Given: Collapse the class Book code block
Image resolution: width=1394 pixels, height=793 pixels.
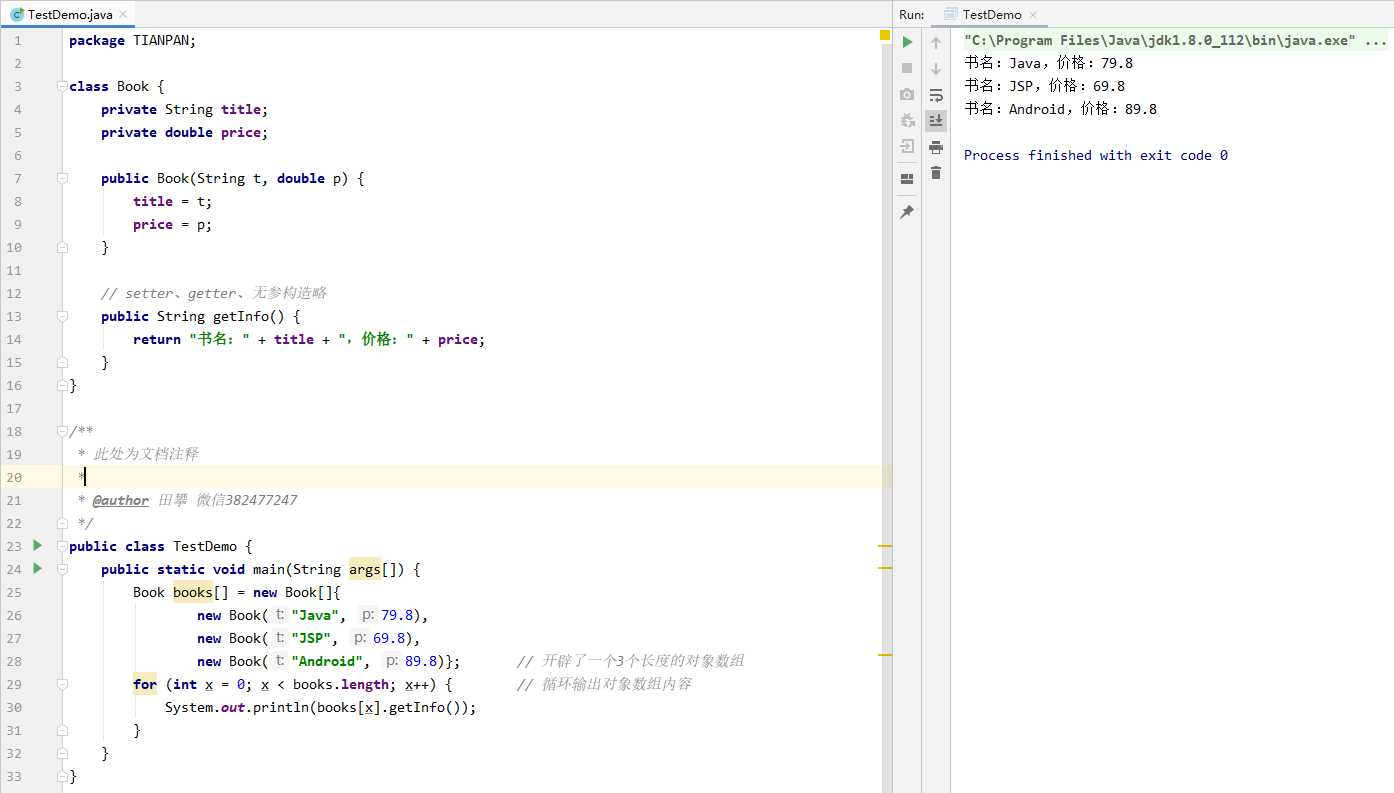Looking at the screenshot, I should point(62,86).
